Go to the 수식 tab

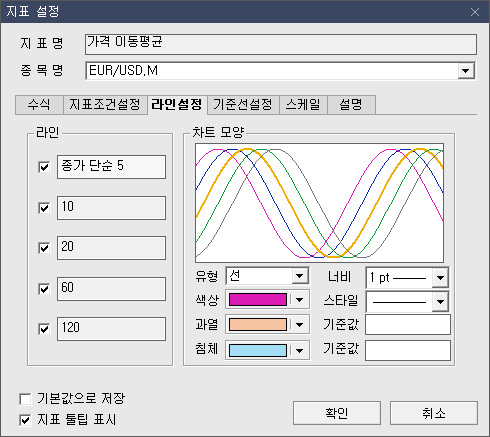39,105
